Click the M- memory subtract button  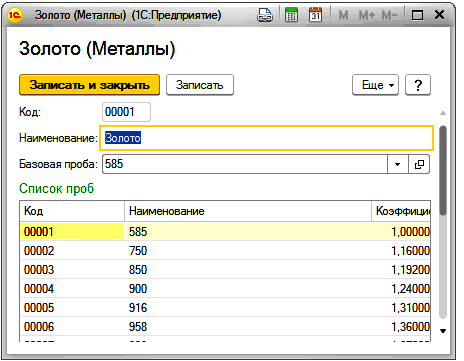click(x=389, y=15)
